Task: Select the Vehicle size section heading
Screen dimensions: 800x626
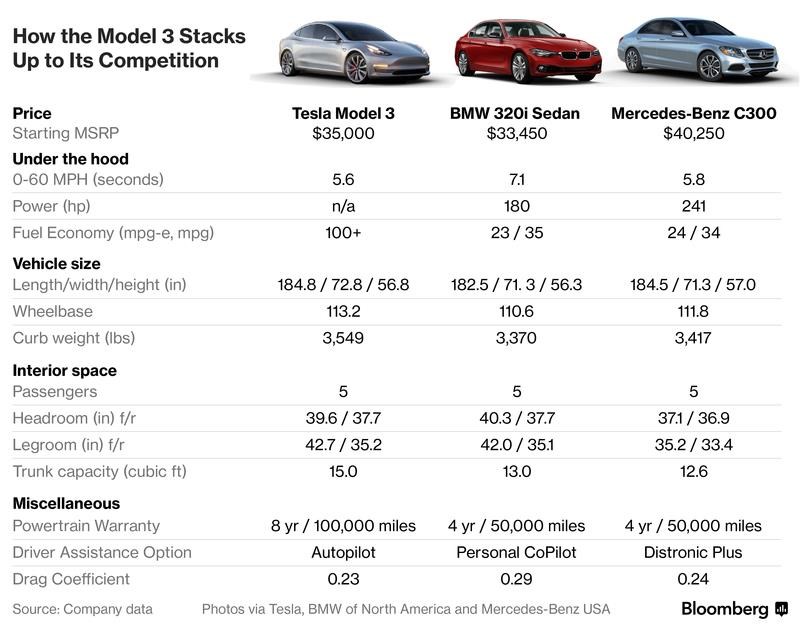Action: 56,264
